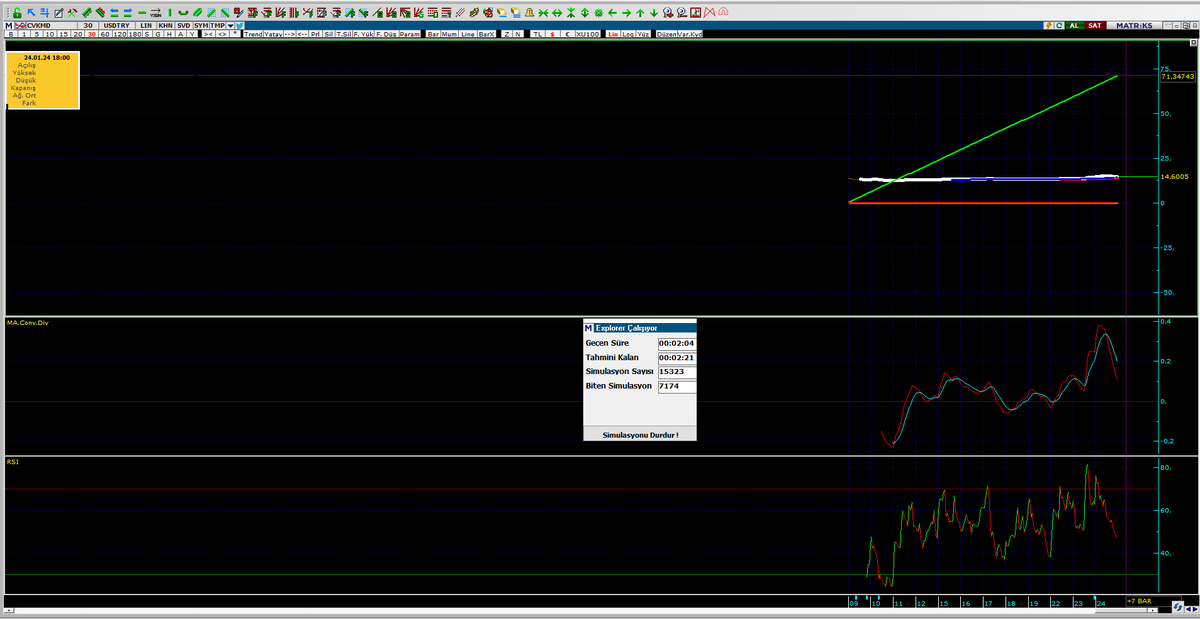
Task: Switch chart scale to Log
Action: 628,34
